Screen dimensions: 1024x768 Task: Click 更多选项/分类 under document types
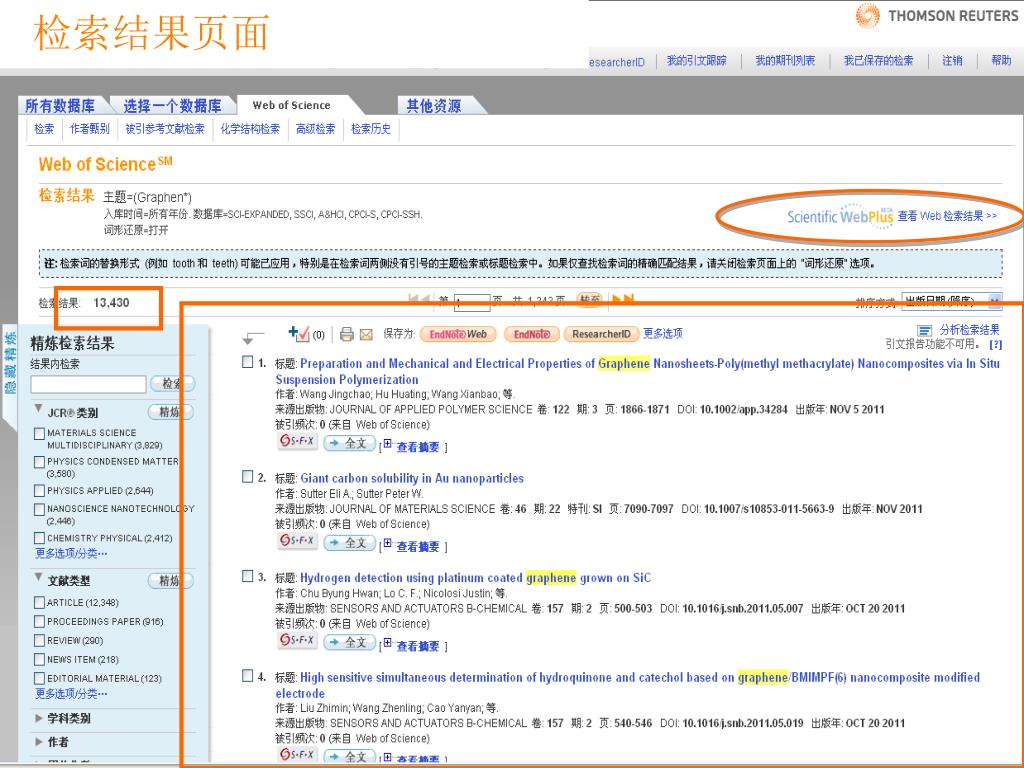[71, 694]
